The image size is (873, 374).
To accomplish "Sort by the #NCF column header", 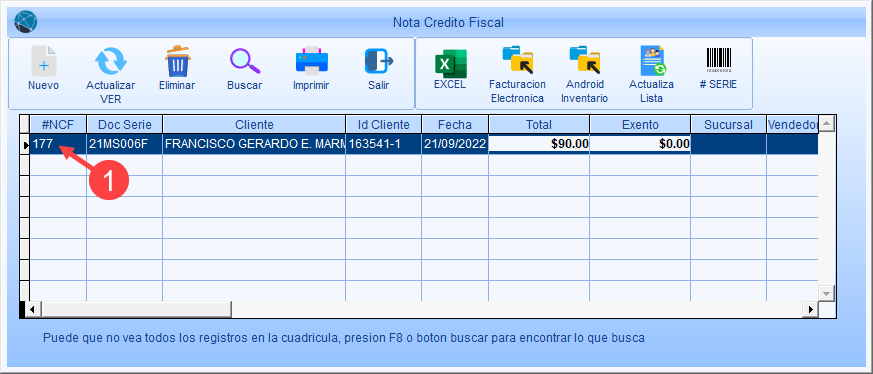I will (58, 125).
